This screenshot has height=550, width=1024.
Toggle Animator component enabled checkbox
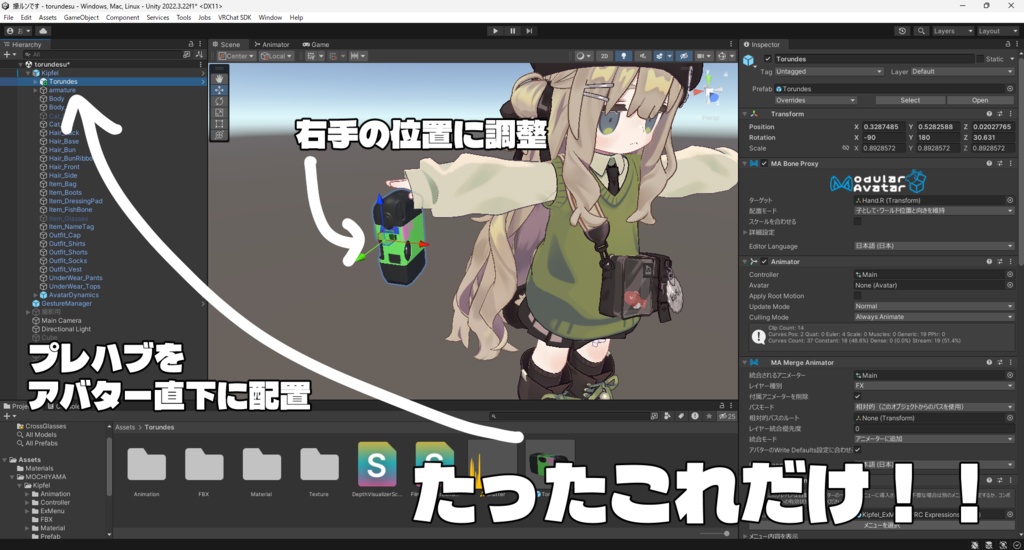764,261
